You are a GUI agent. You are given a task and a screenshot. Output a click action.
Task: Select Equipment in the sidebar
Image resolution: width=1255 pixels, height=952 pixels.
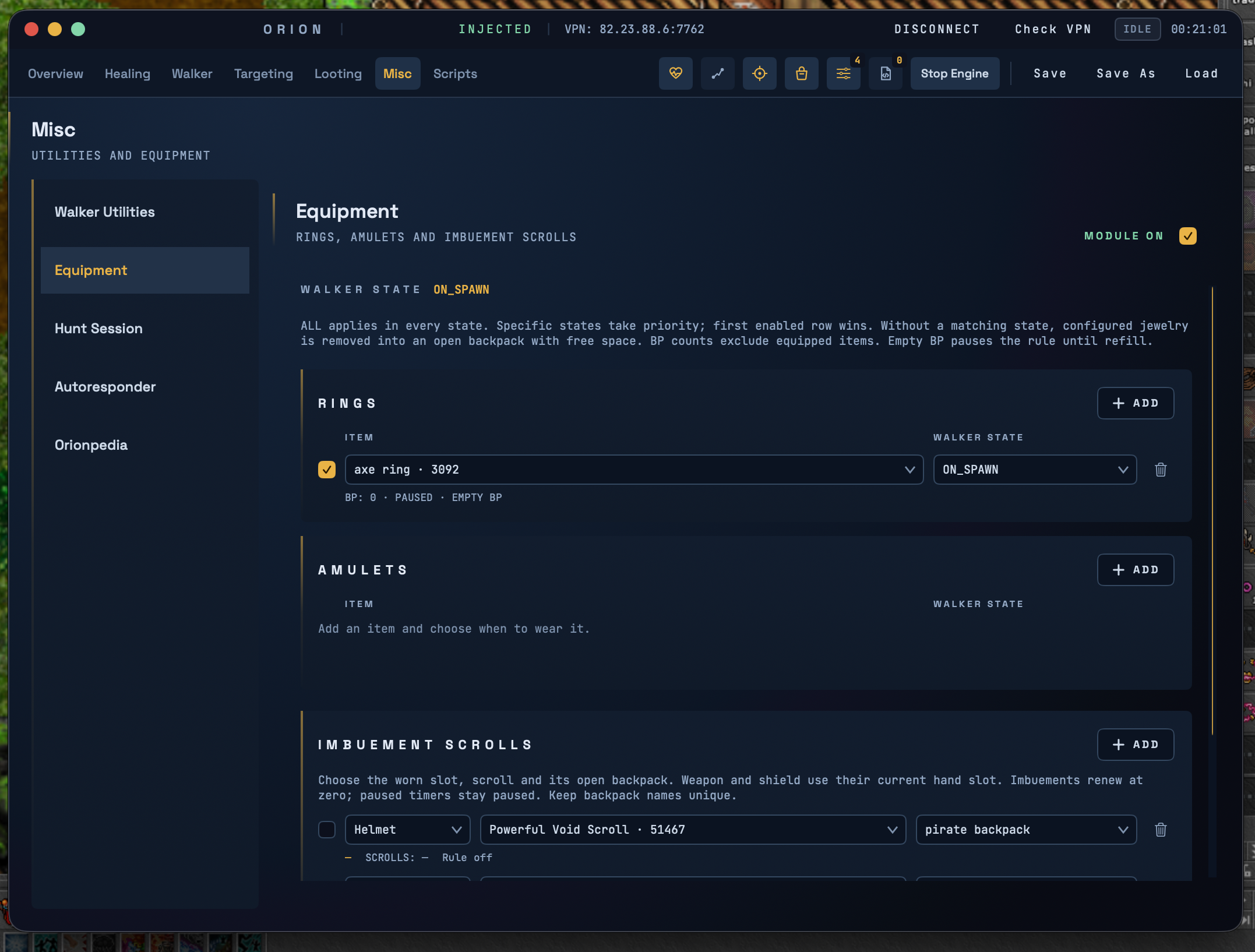point(145,270)
